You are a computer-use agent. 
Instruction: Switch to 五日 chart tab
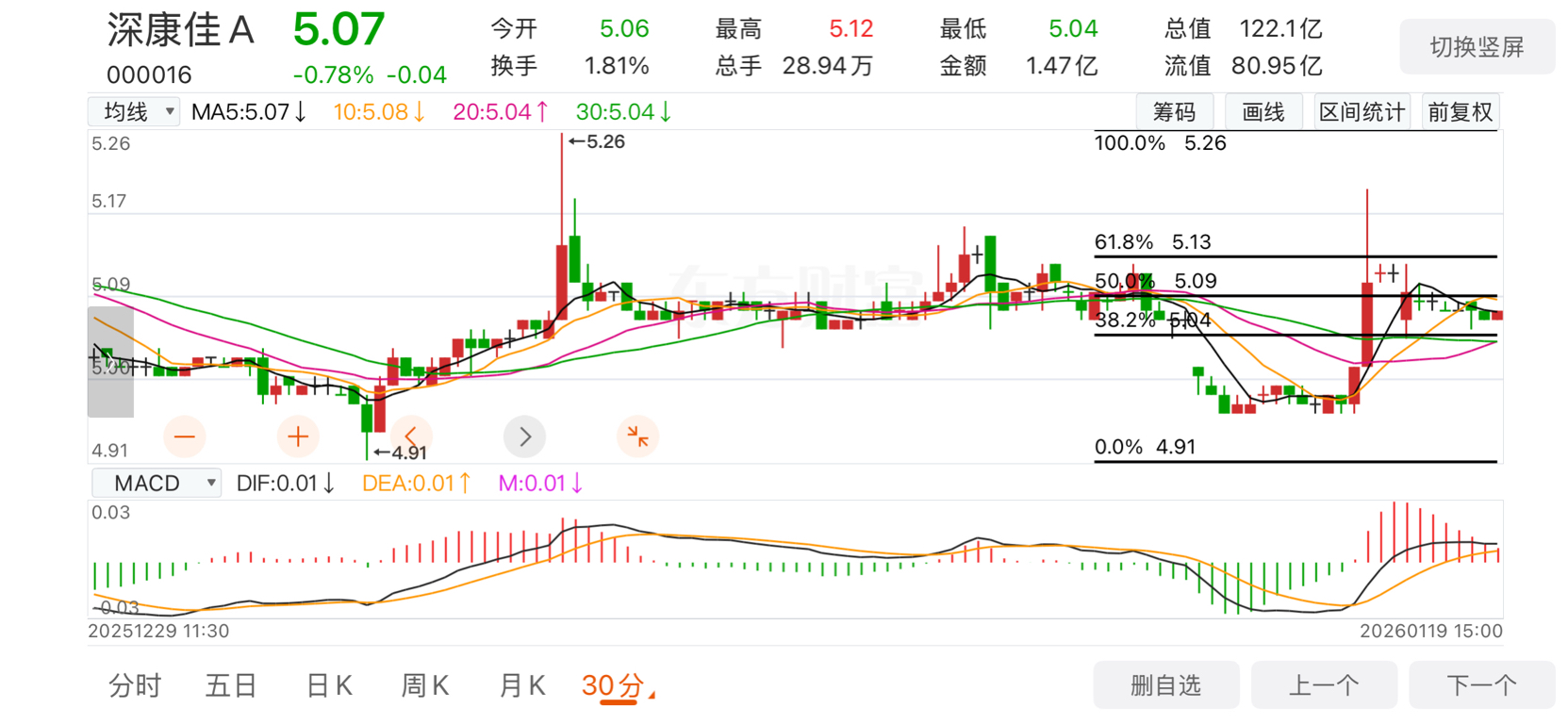click(231, 686)
